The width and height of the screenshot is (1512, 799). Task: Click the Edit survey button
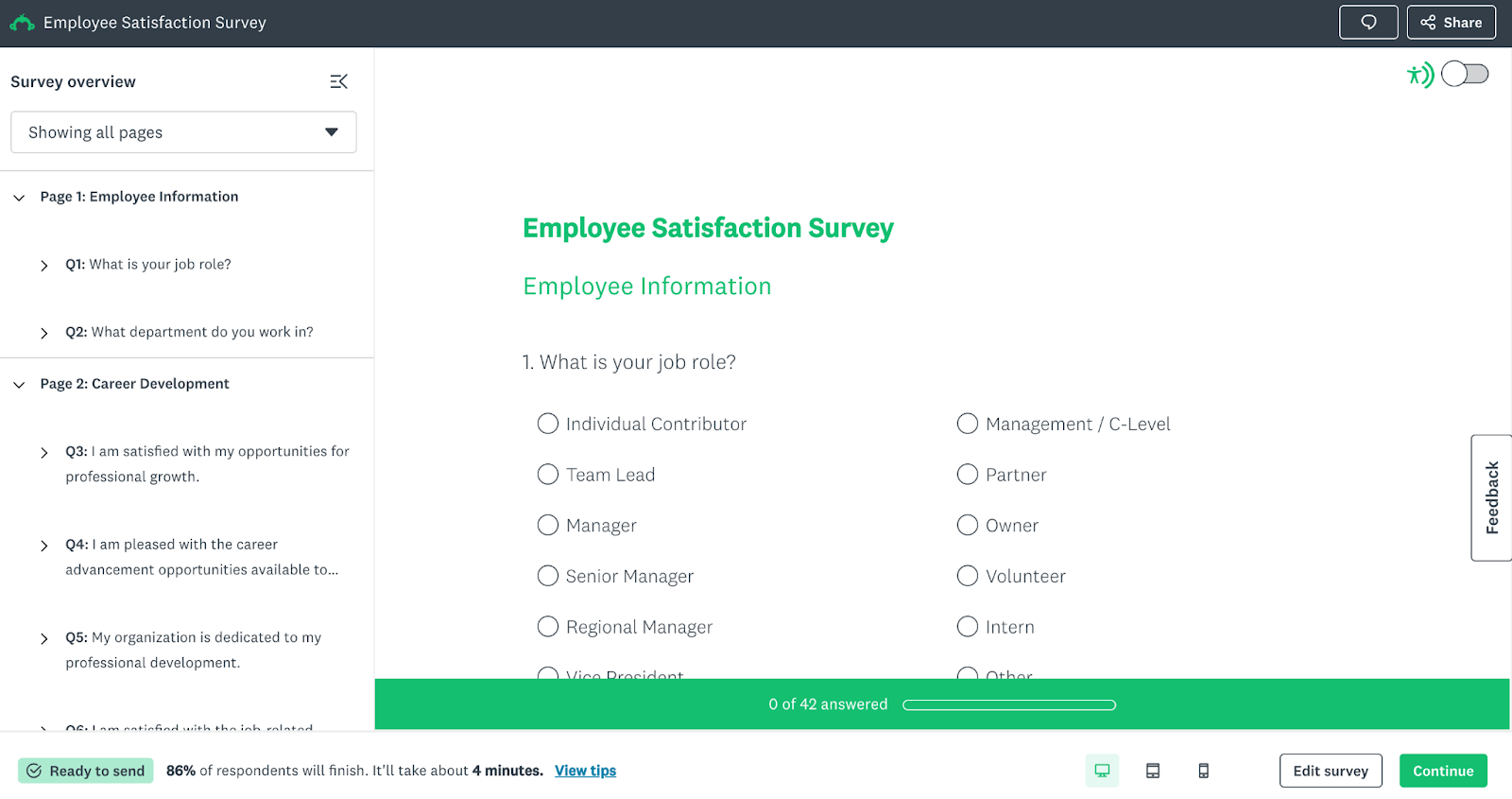pos(1331,771)
